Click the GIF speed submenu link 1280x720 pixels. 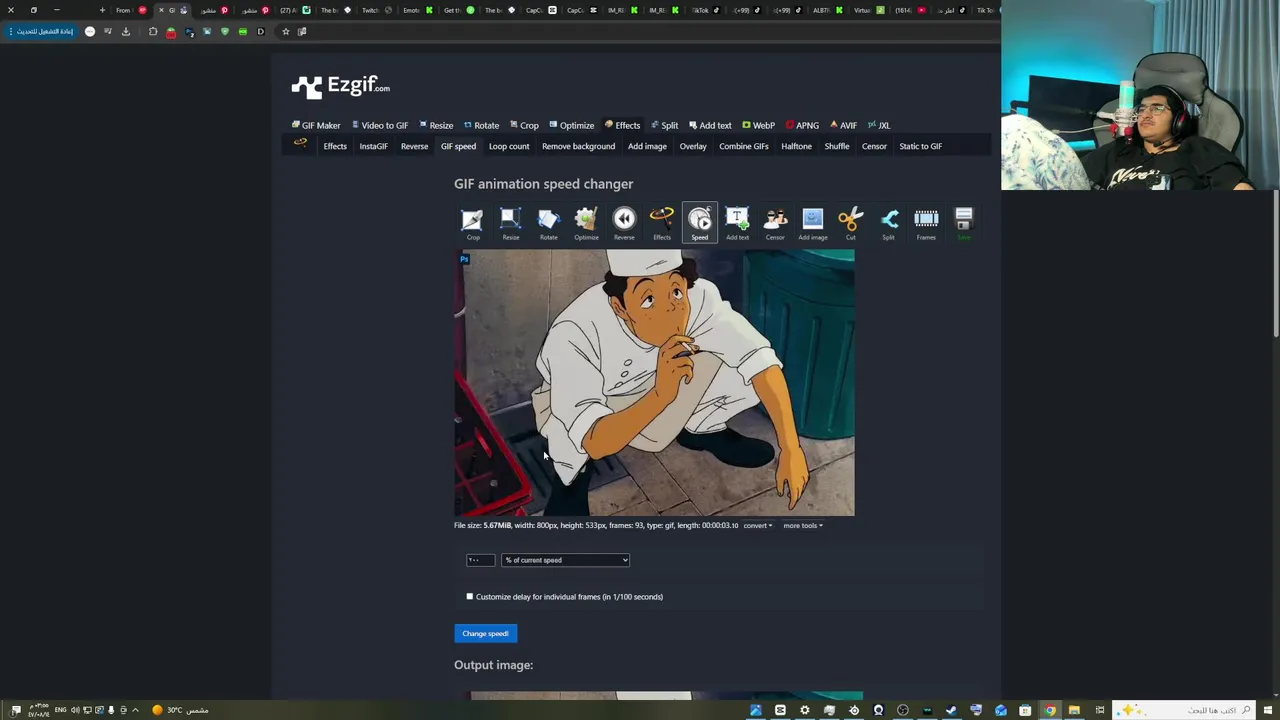tap(458, 146)
